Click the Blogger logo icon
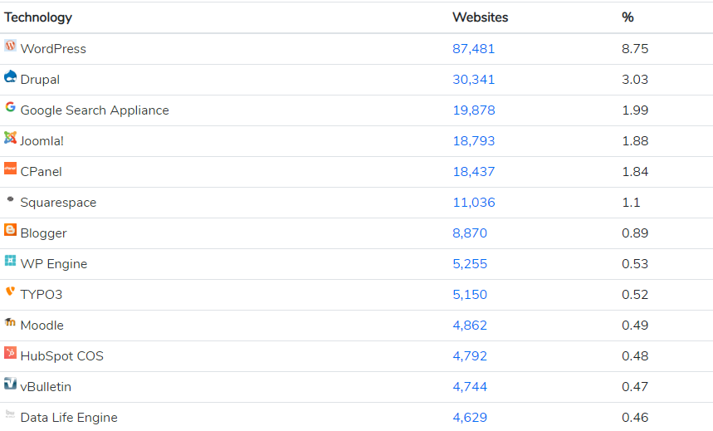 pos(10,230)
